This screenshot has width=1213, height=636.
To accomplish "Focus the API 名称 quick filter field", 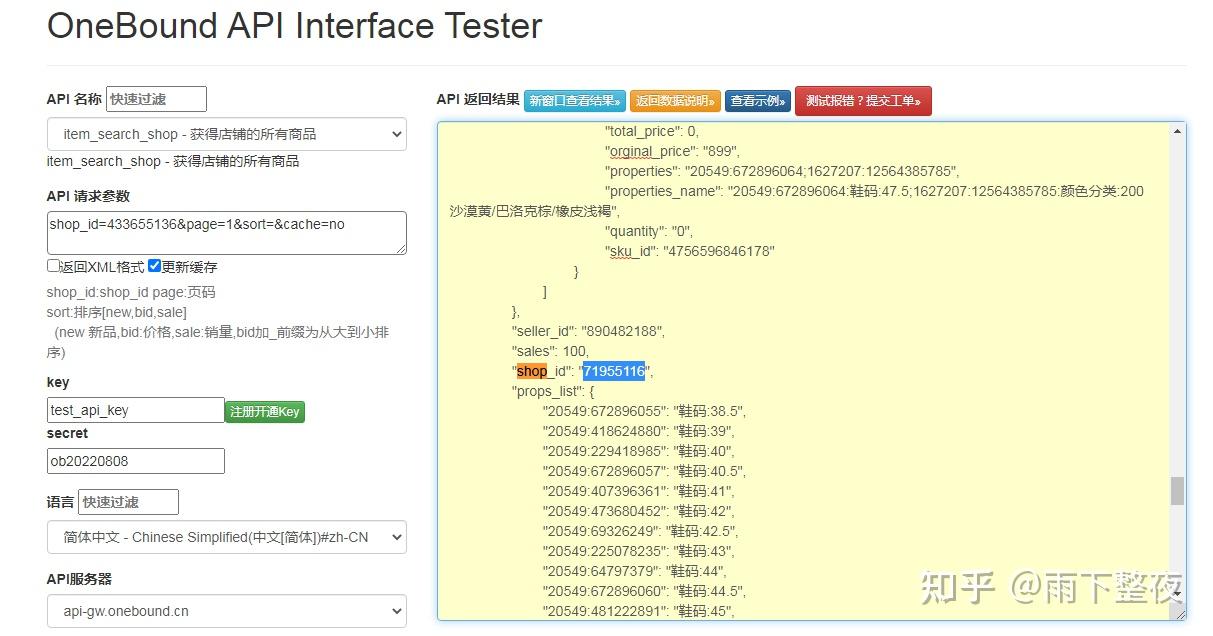I will [x=156, y=99].
